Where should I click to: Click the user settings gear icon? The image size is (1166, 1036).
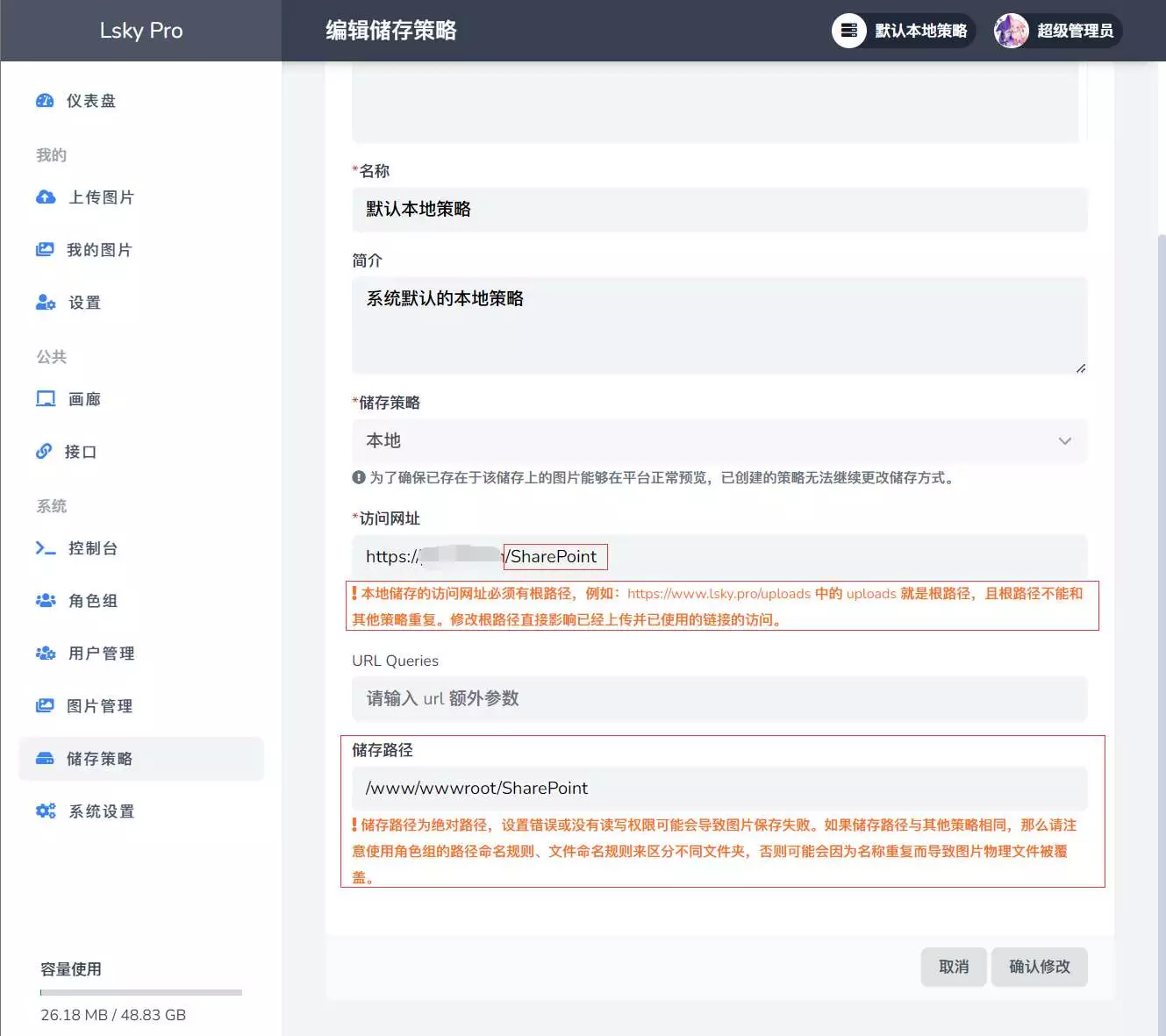[46, 303]
